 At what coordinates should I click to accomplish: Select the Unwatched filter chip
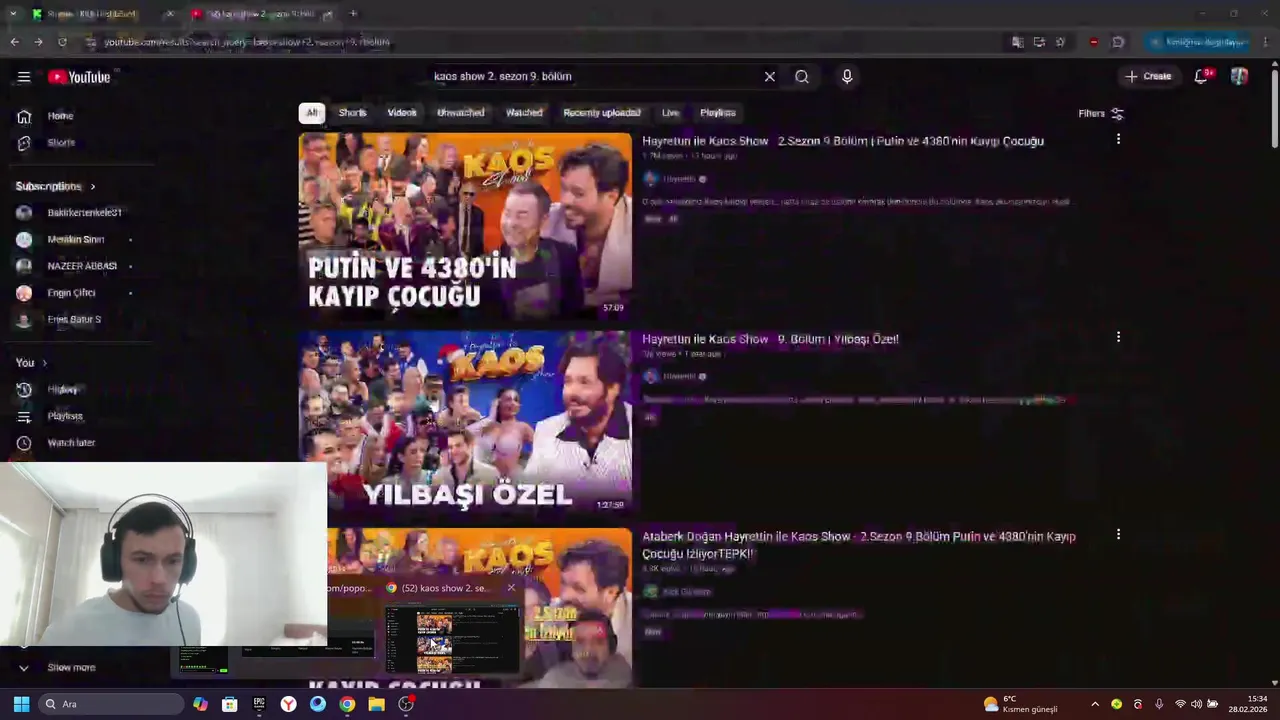point(460,113)
